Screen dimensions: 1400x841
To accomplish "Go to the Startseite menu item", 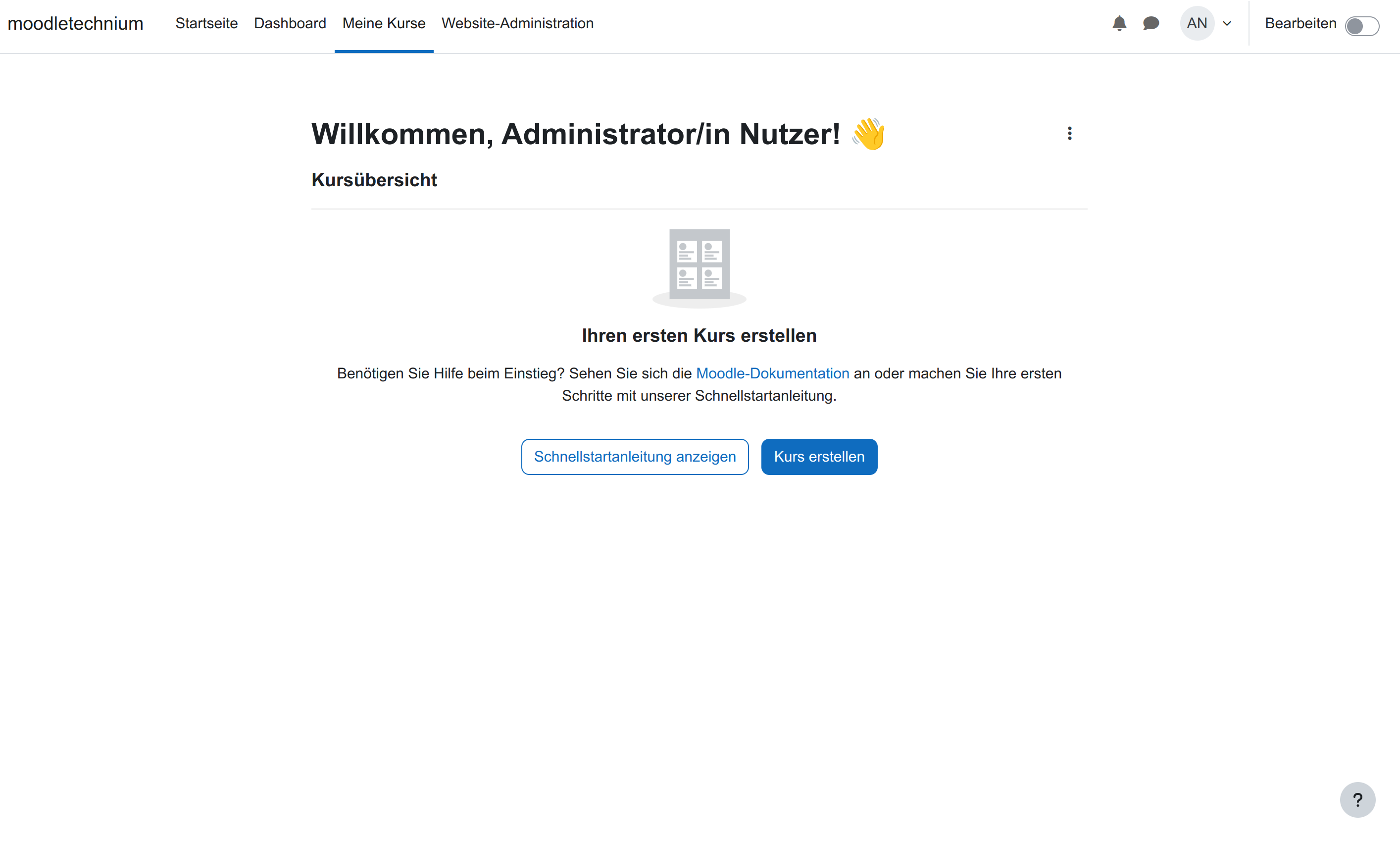I will pyautogui.click(x=206, y=23).
